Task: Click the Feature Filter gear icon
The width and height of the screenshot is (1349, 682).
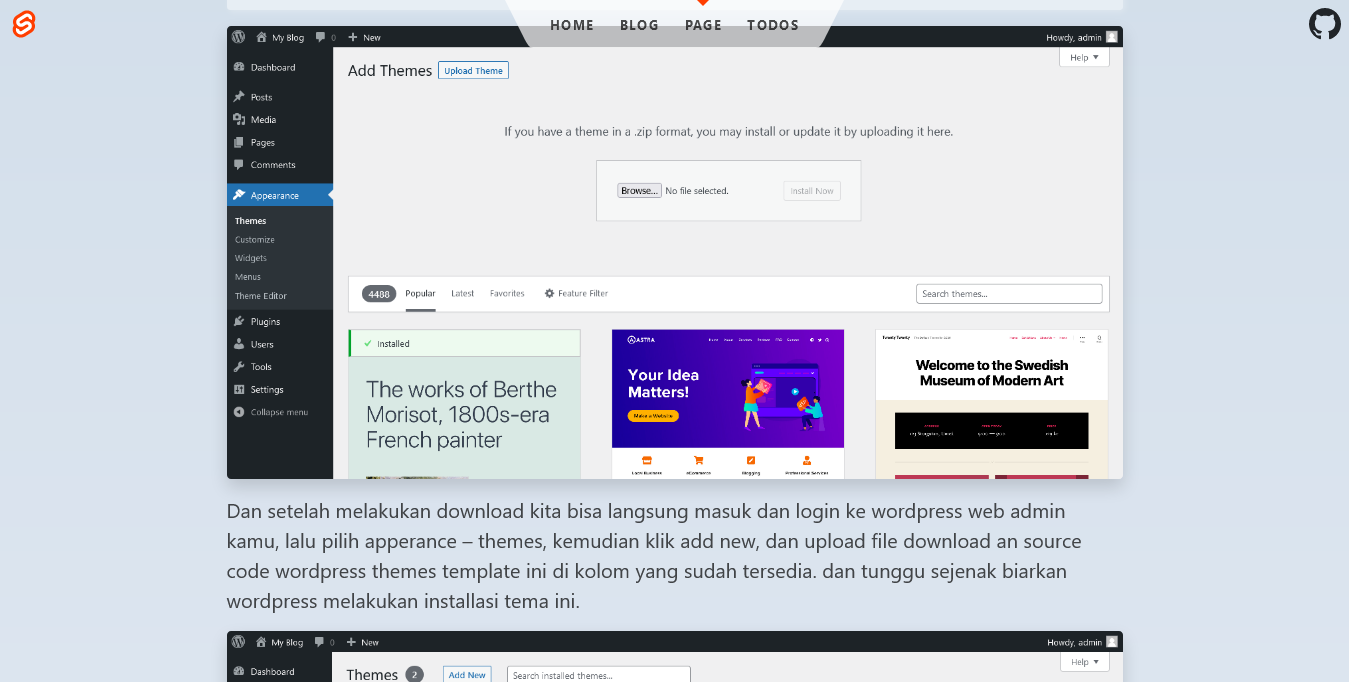Action: [x=549, y=293]
